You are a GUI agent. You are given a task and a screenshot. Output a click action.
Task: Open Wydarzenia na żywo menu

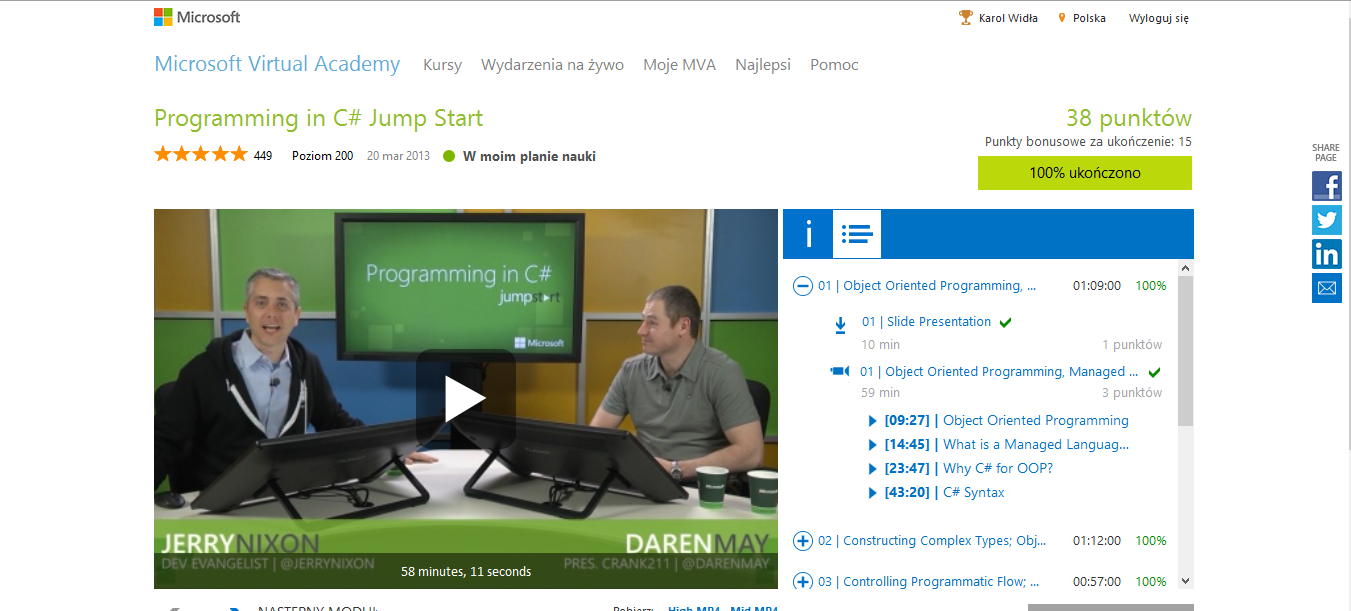pos(552,65)
